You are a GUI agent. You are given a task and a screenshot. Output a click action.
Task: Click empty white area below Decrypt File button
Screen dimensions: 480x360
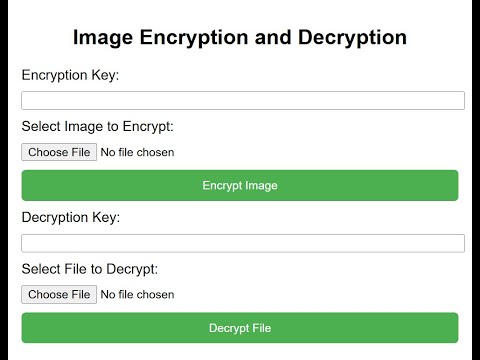click(x=240, y=352)
